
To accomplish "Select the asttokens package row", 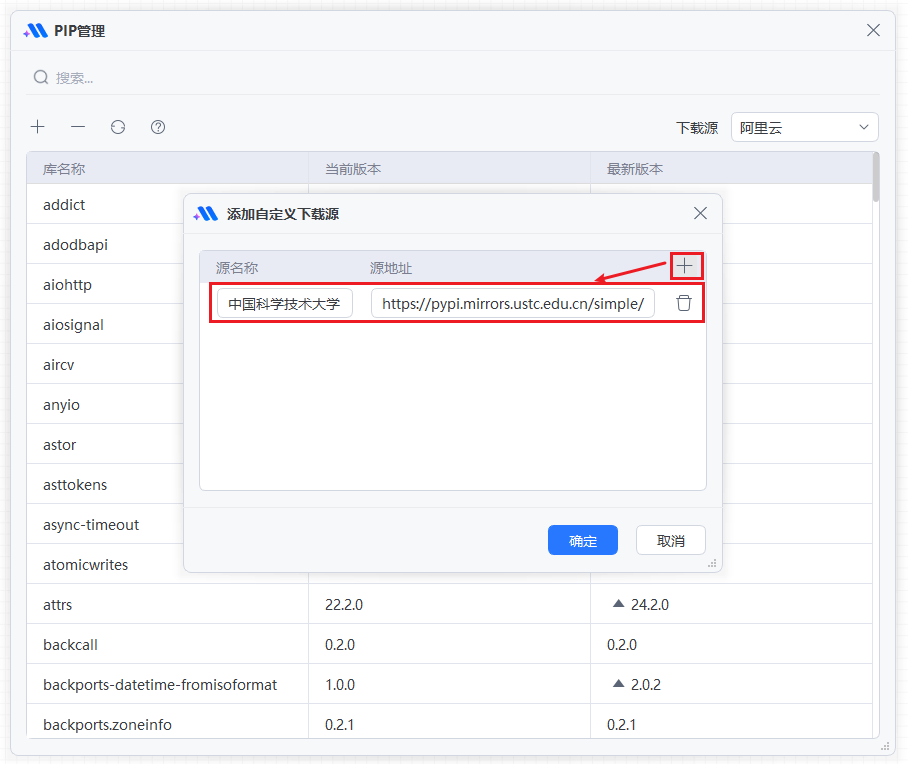I will (105, 484).
